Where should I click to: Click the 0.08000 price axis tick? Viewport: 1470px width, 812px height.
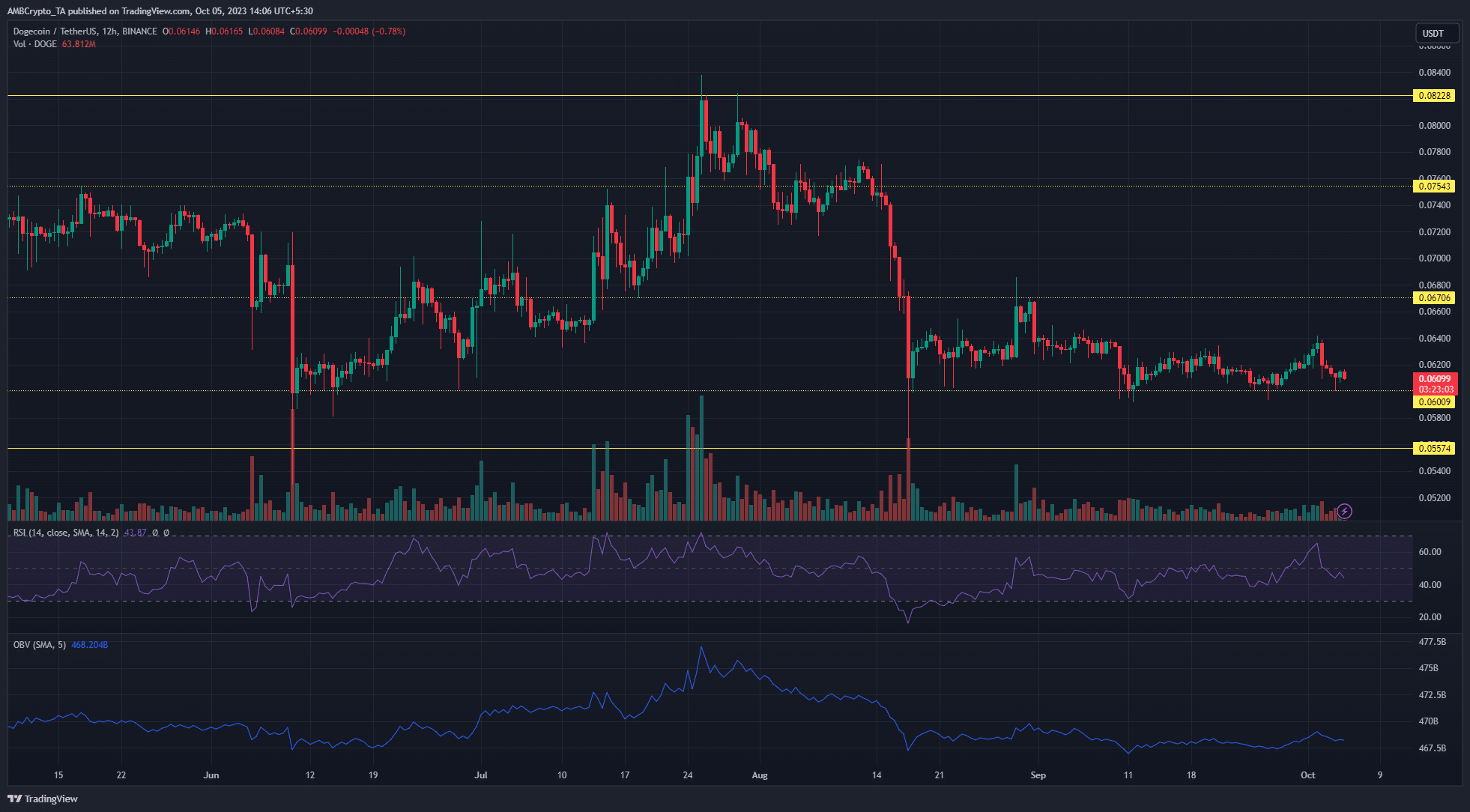click(x=1434, y=126)
